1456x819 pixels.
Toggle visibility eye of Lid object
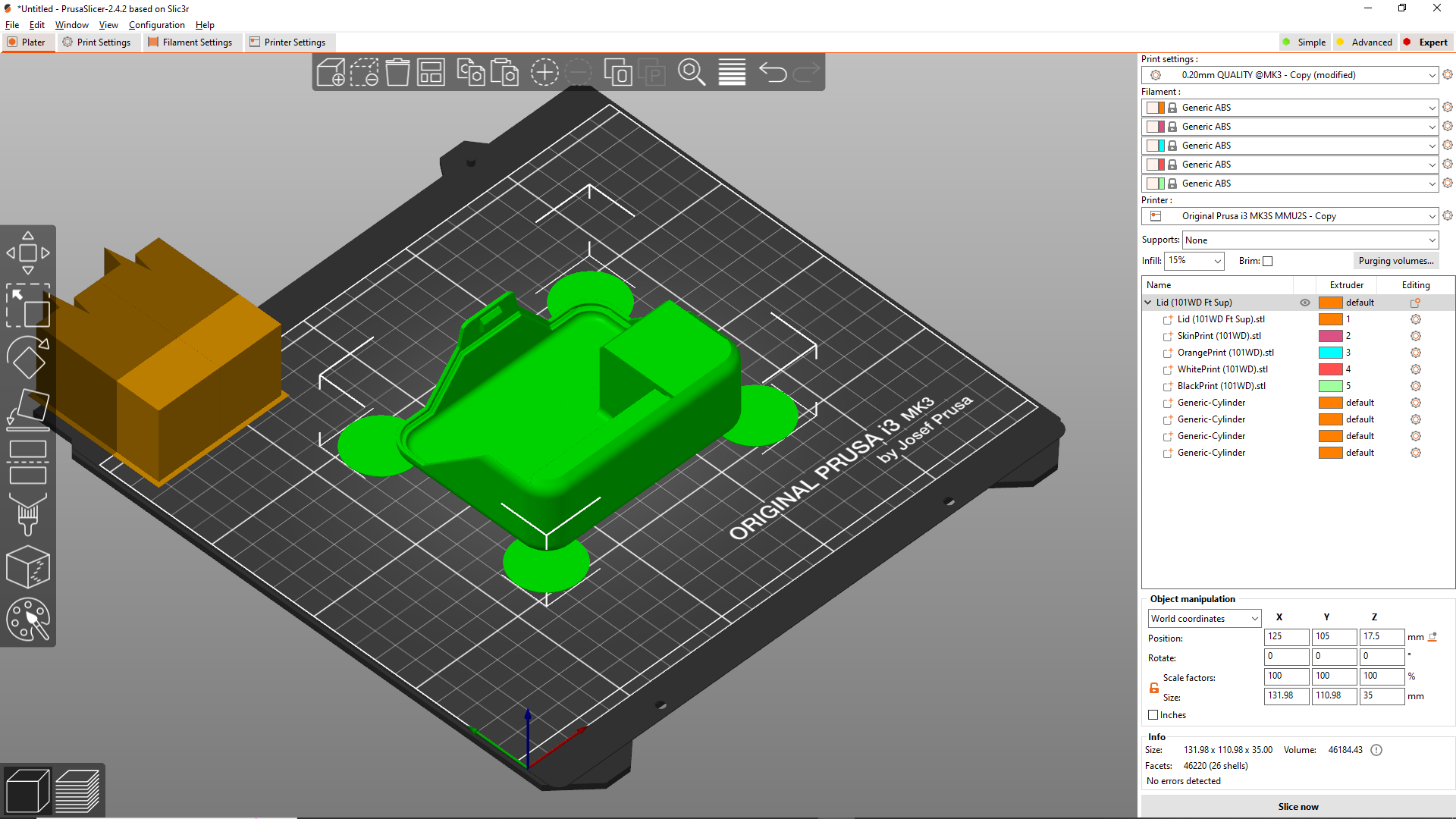(x=1304, y=303)
